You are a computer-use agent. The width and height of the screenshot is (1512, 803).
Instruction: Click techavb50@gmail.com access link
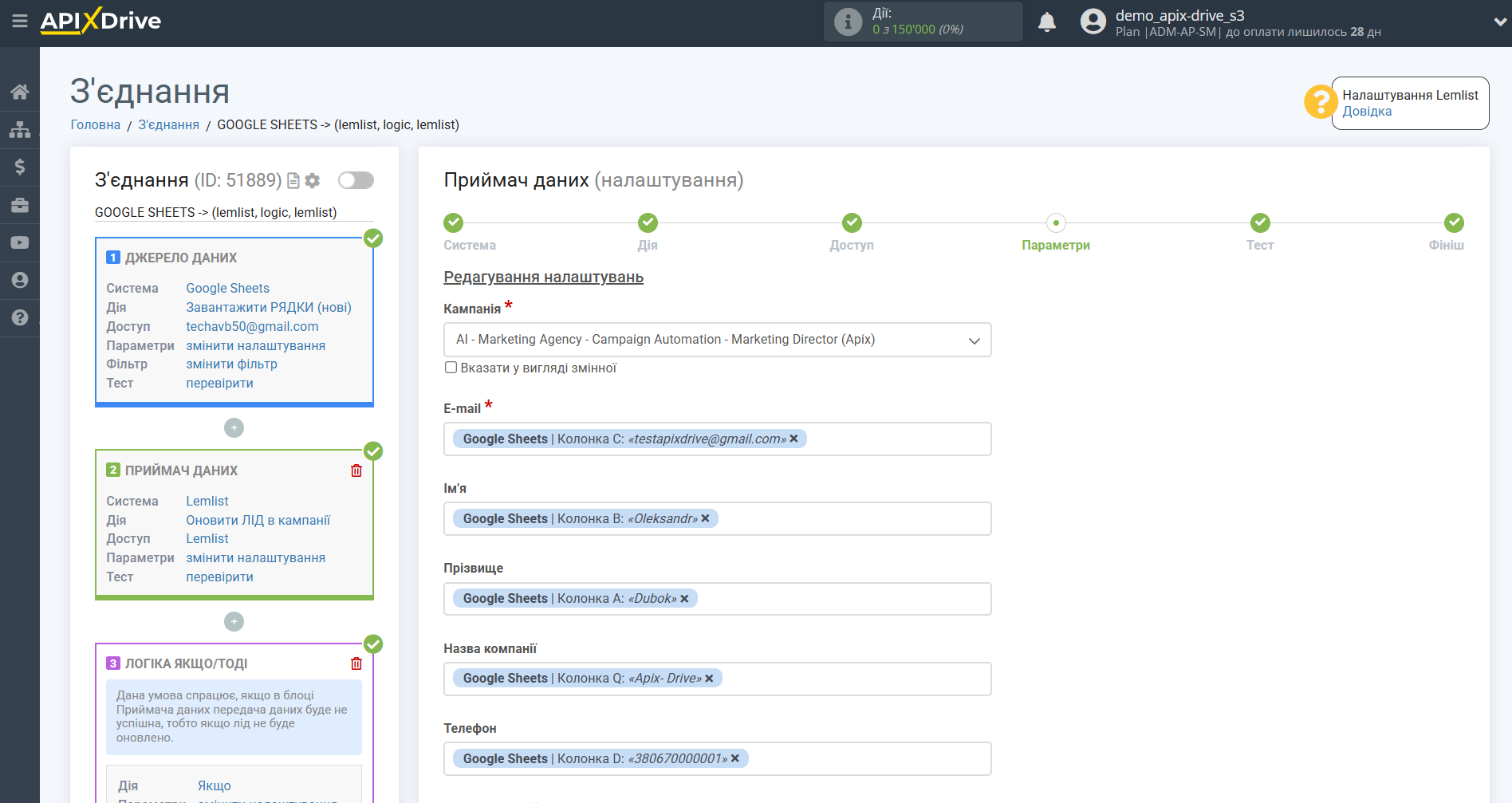252,326
